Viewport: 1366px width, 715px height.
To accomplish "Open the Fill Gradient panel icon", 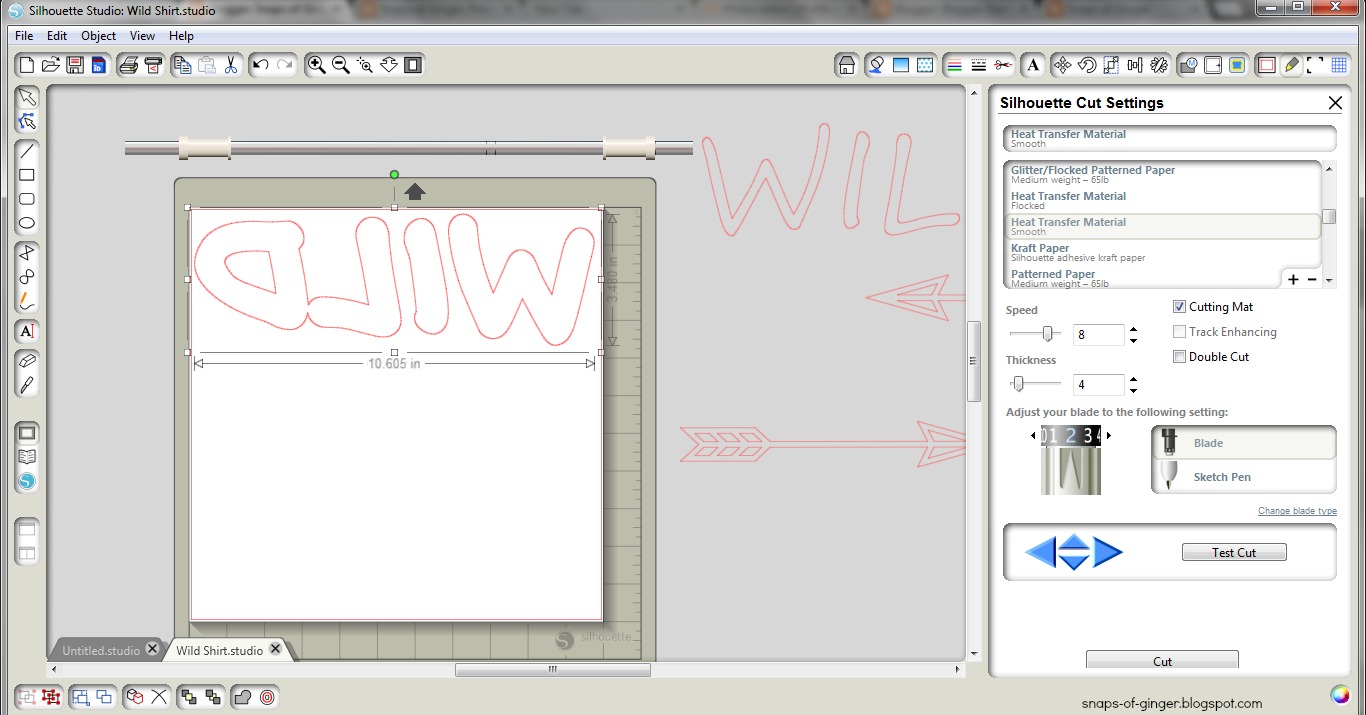I will (x=901, y=65).
